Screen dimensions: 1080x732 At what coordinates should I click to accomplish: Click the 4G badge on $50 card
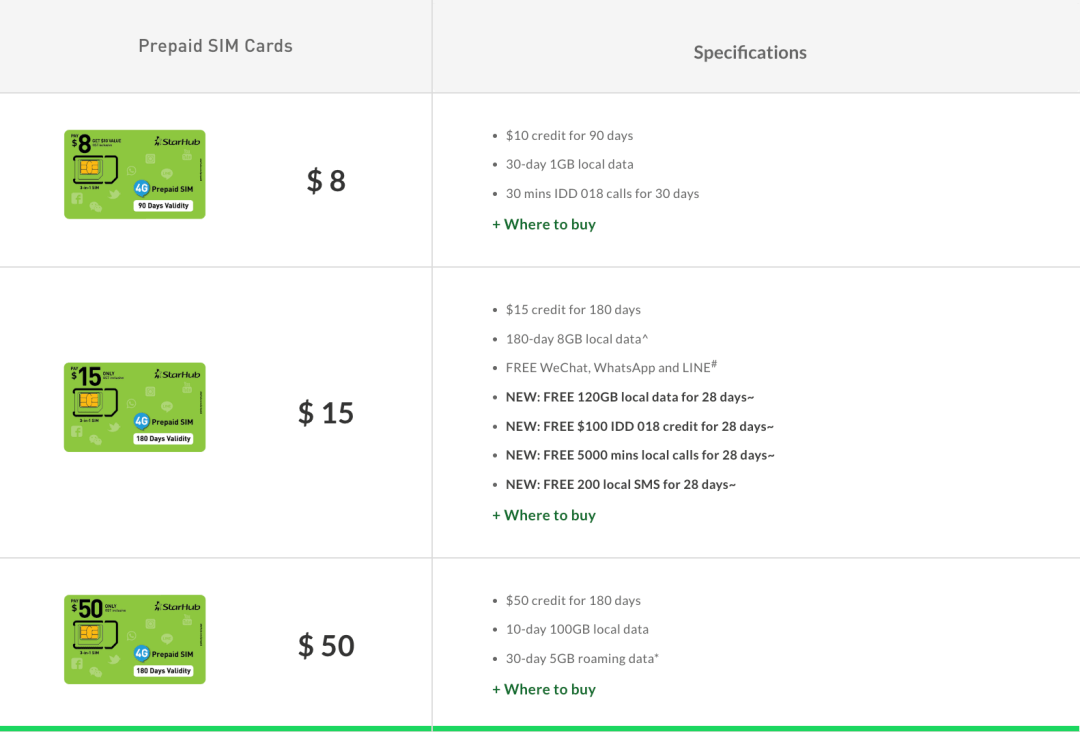(142, 653)
